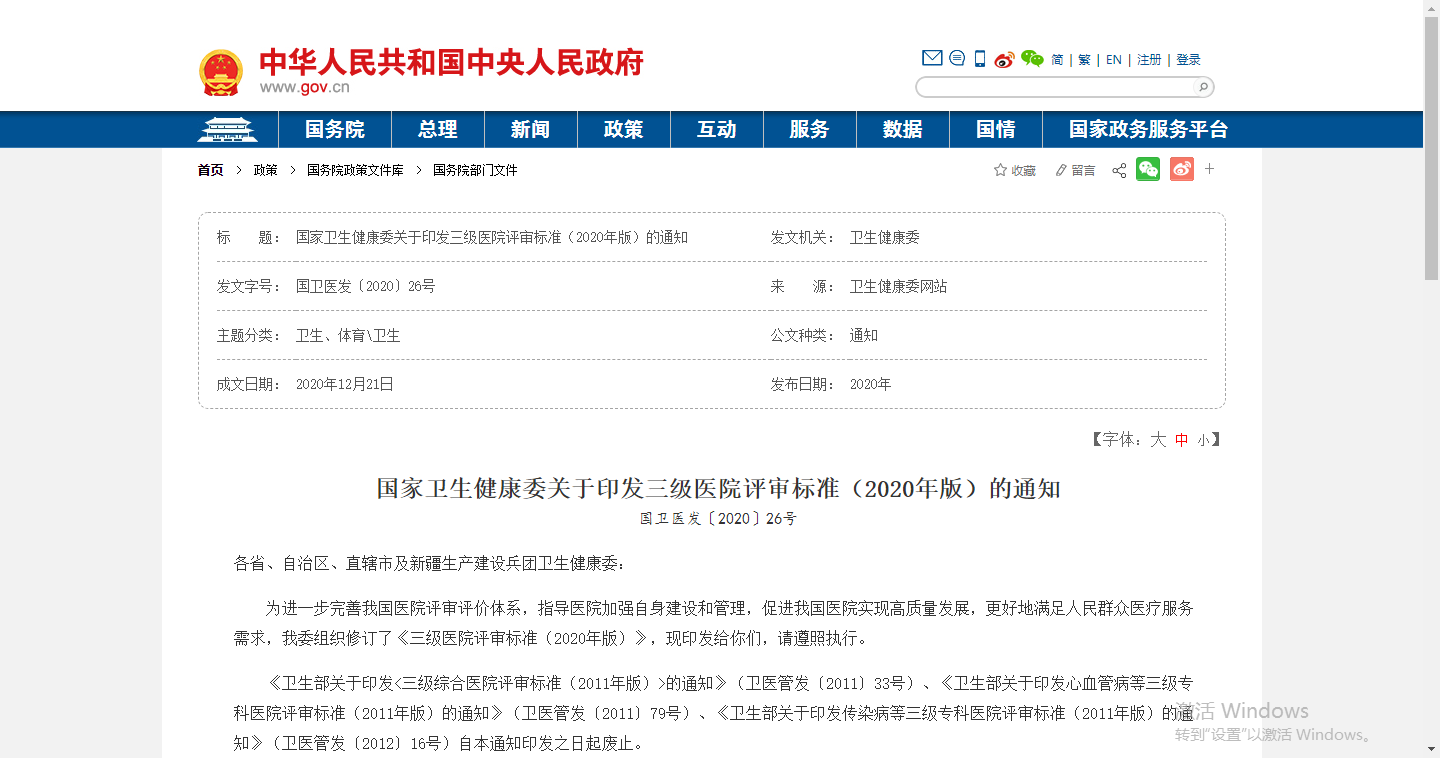Click the red square Weibo share button

click(1182, 170)
